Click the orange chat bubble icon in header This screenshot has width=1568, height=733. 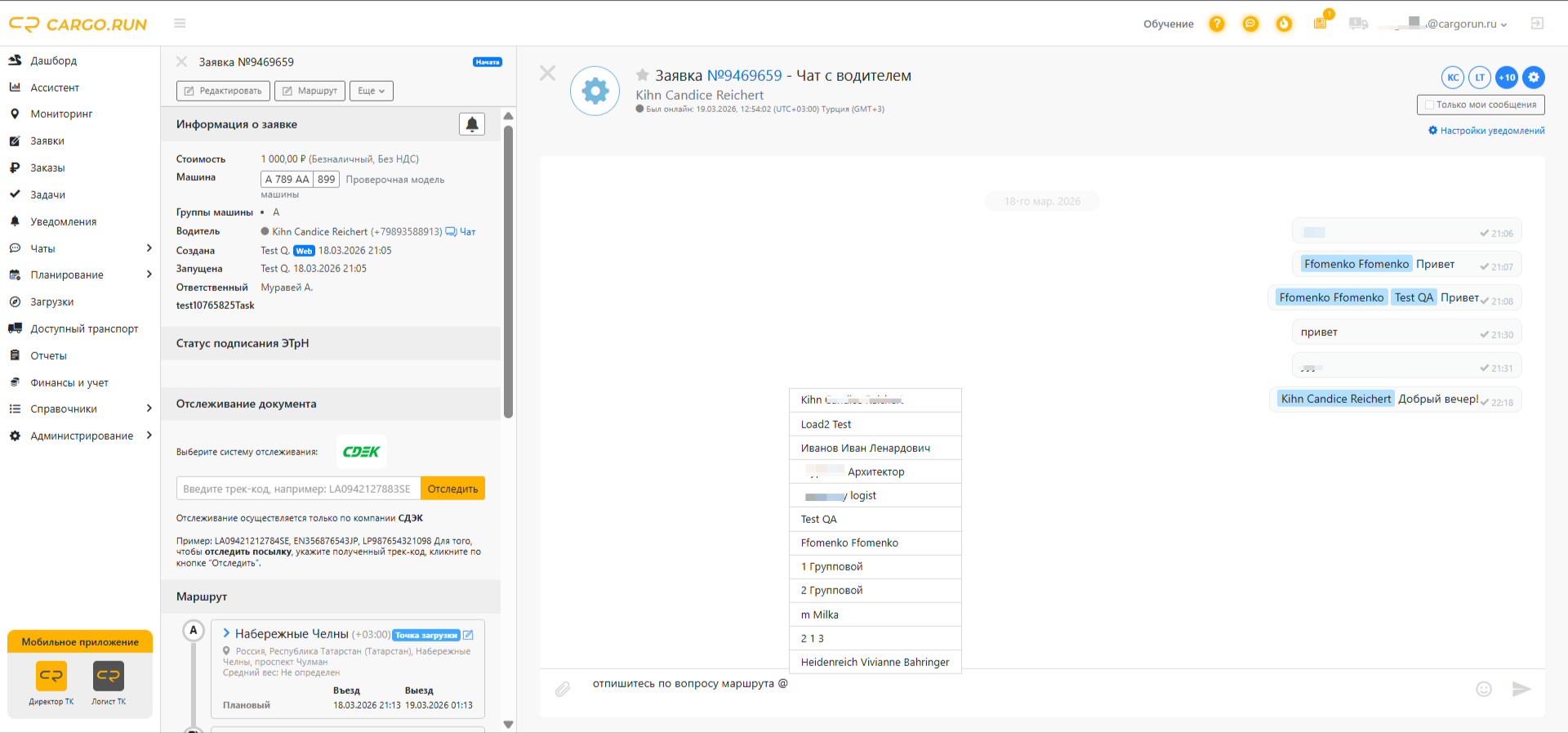click(1250, 24)
